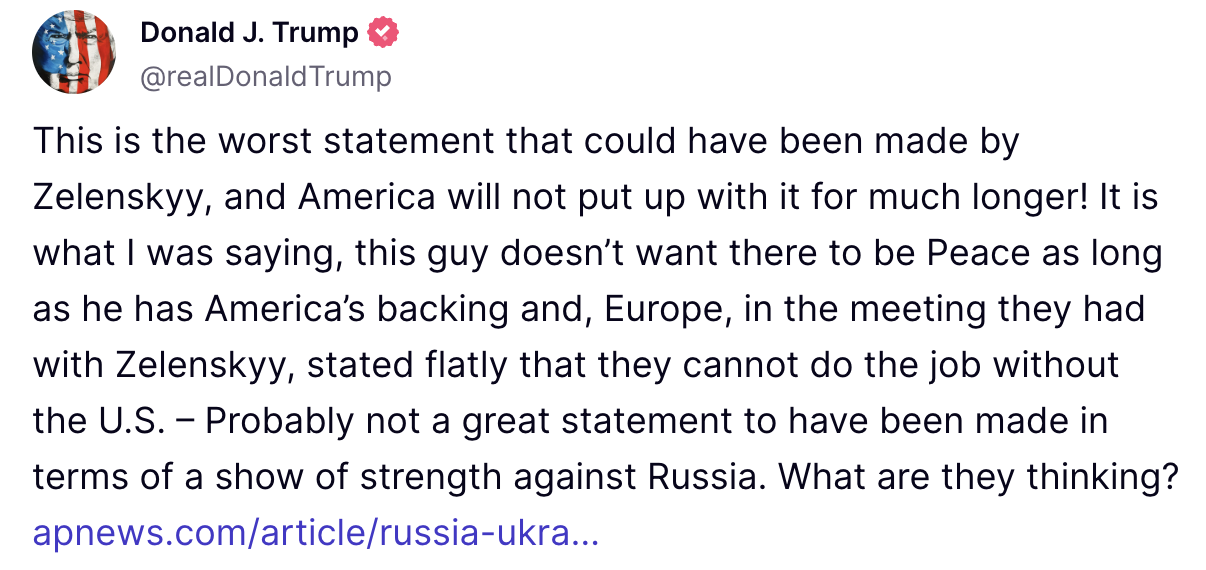Click the phrase 'What are they thinking?'
This screenshot has width=1206, height=570.
coord(975,477)
